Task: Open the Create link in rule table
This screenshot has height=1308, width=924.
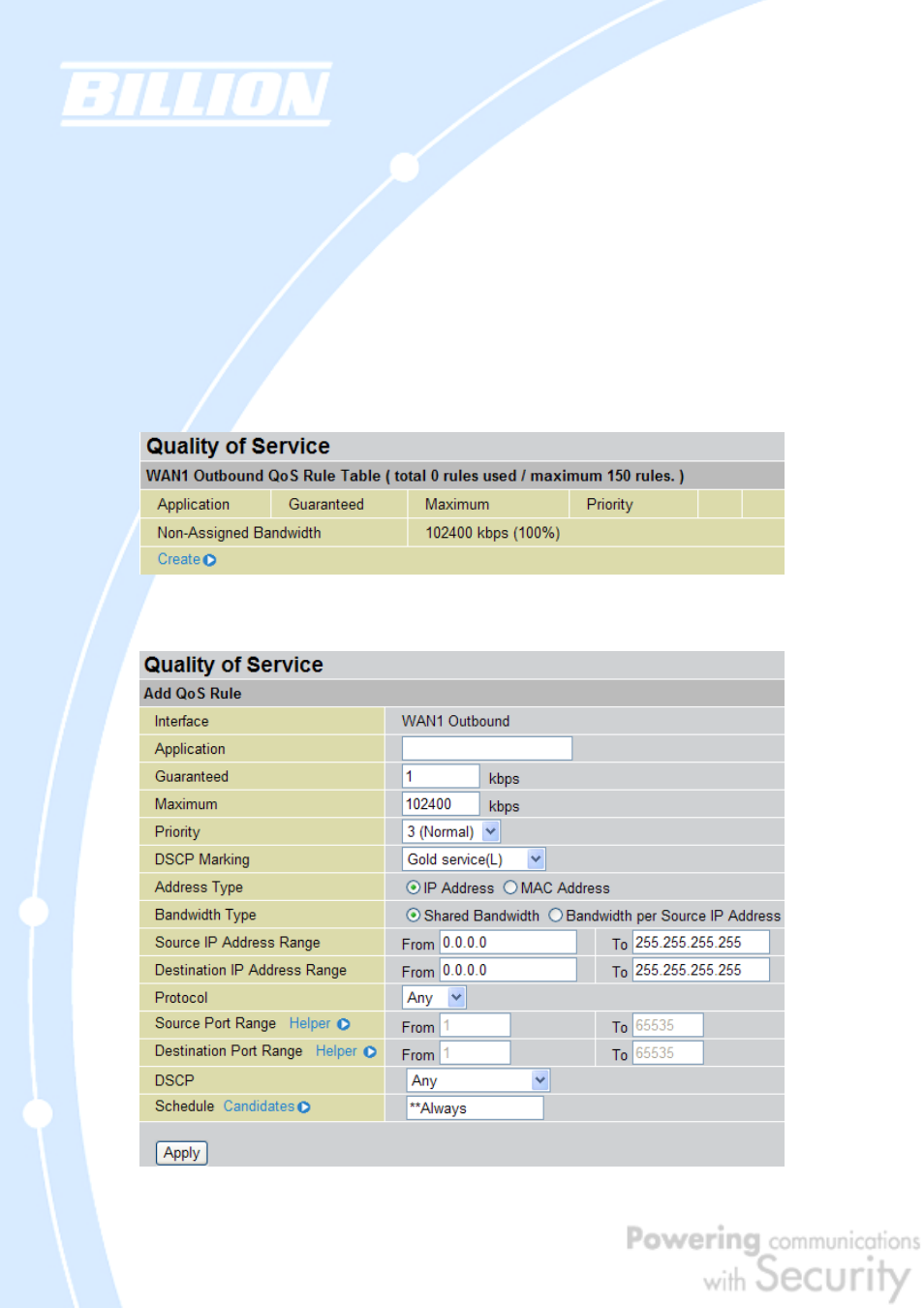Action: click(x=179, y=560)
